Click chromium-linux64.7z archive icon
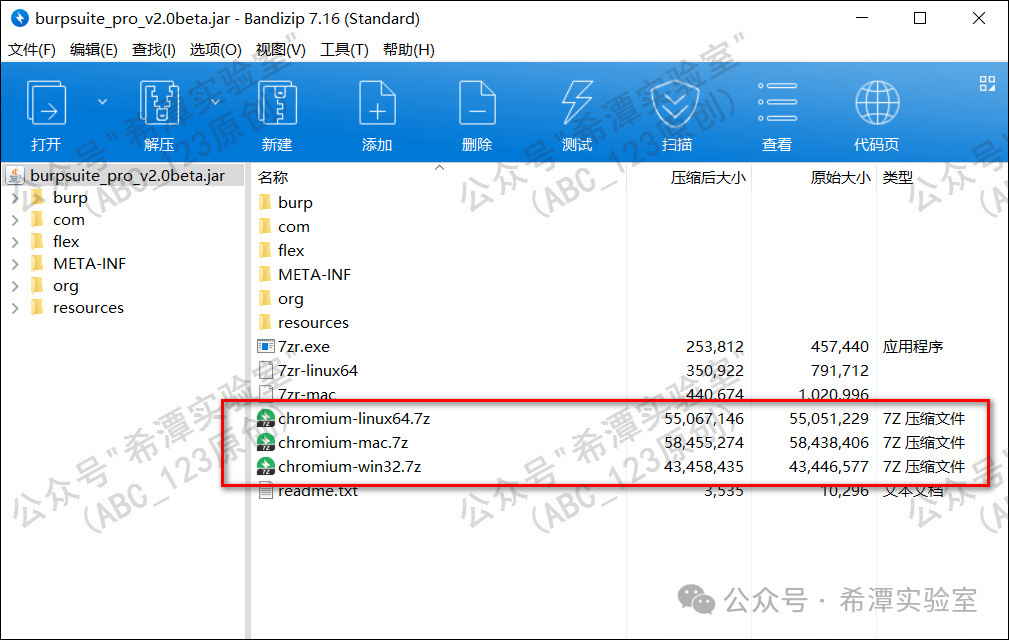1009x640 pixels. tap(266, 419)
